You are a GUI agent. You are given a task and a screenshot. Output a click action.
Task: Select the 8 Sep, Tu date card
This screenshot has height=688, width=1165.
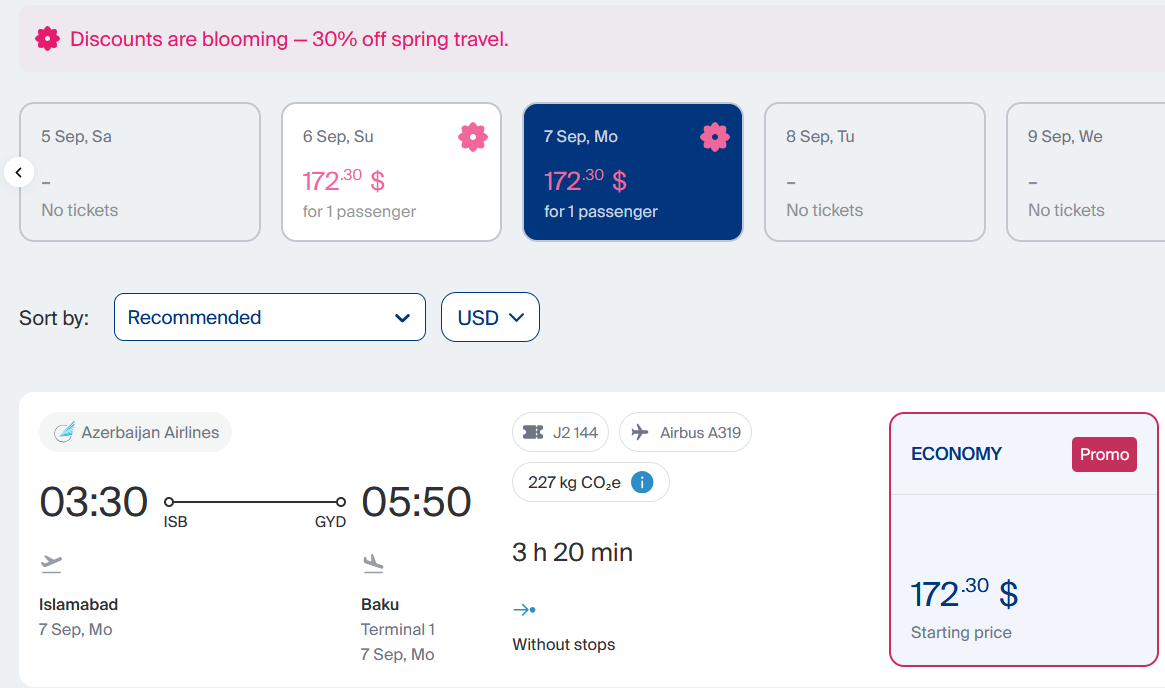(874, 172)
